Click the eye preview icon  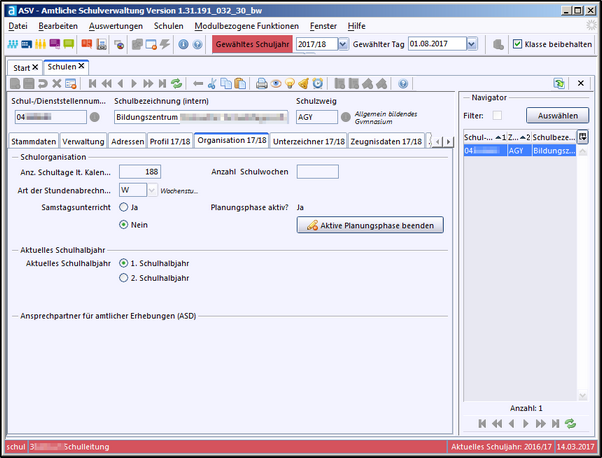click(275, 84)
